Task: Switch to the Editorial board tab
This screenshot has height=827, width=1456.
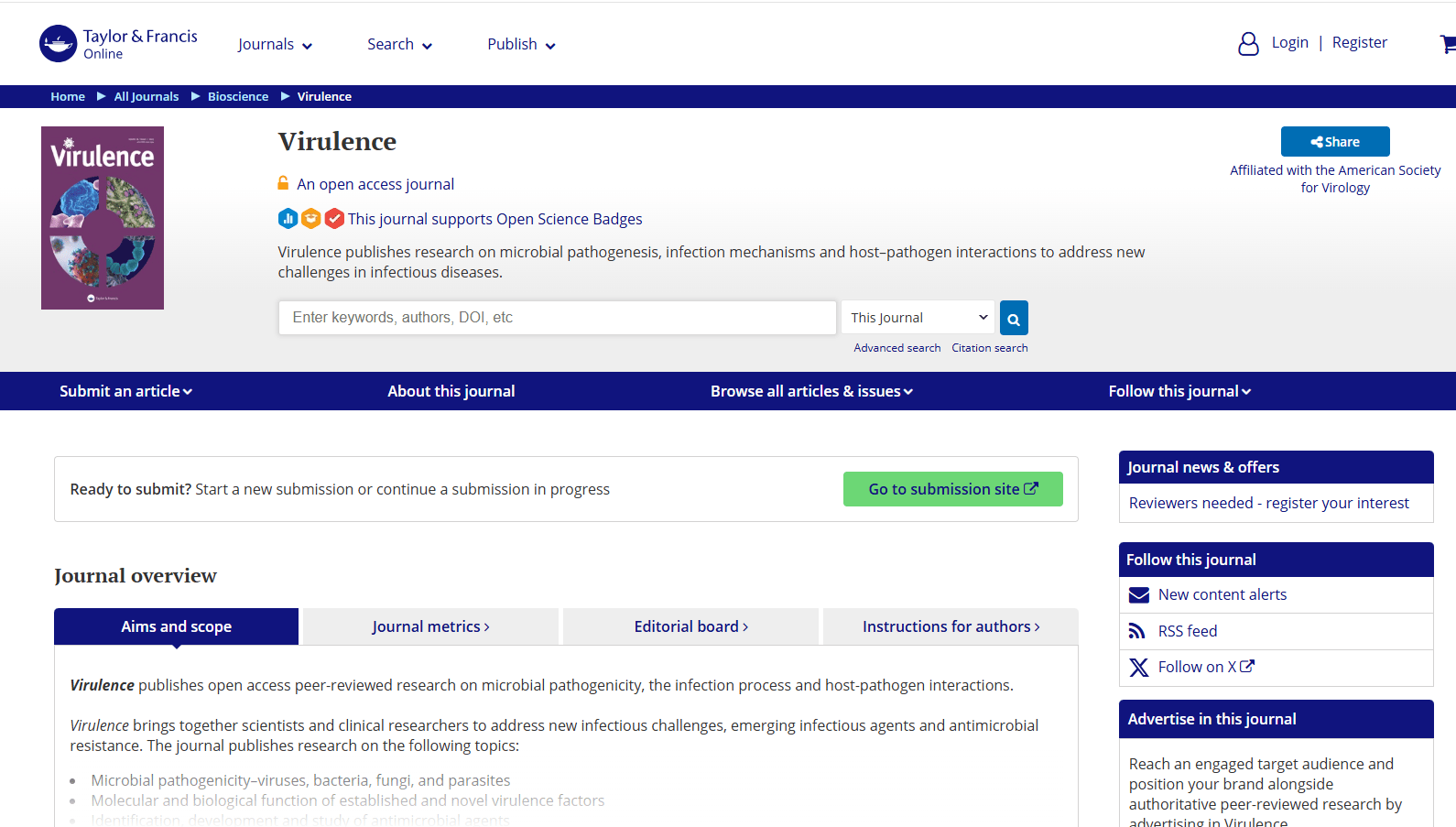Action: (690, 626)
